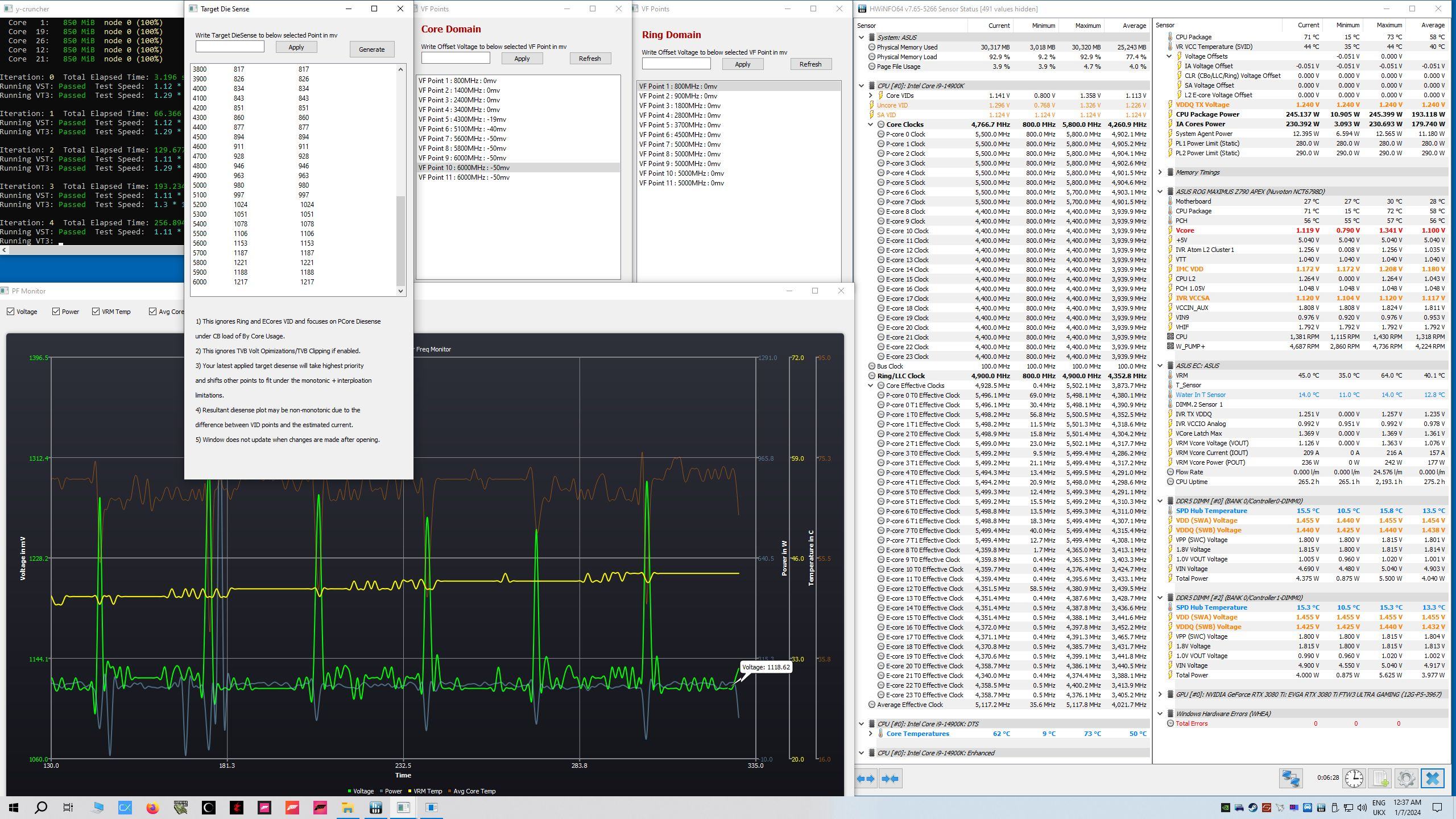The width and height of the screenshot is (1456, 819).
Task: Click Generate in Target Die Sense
Action: [371, 49]
